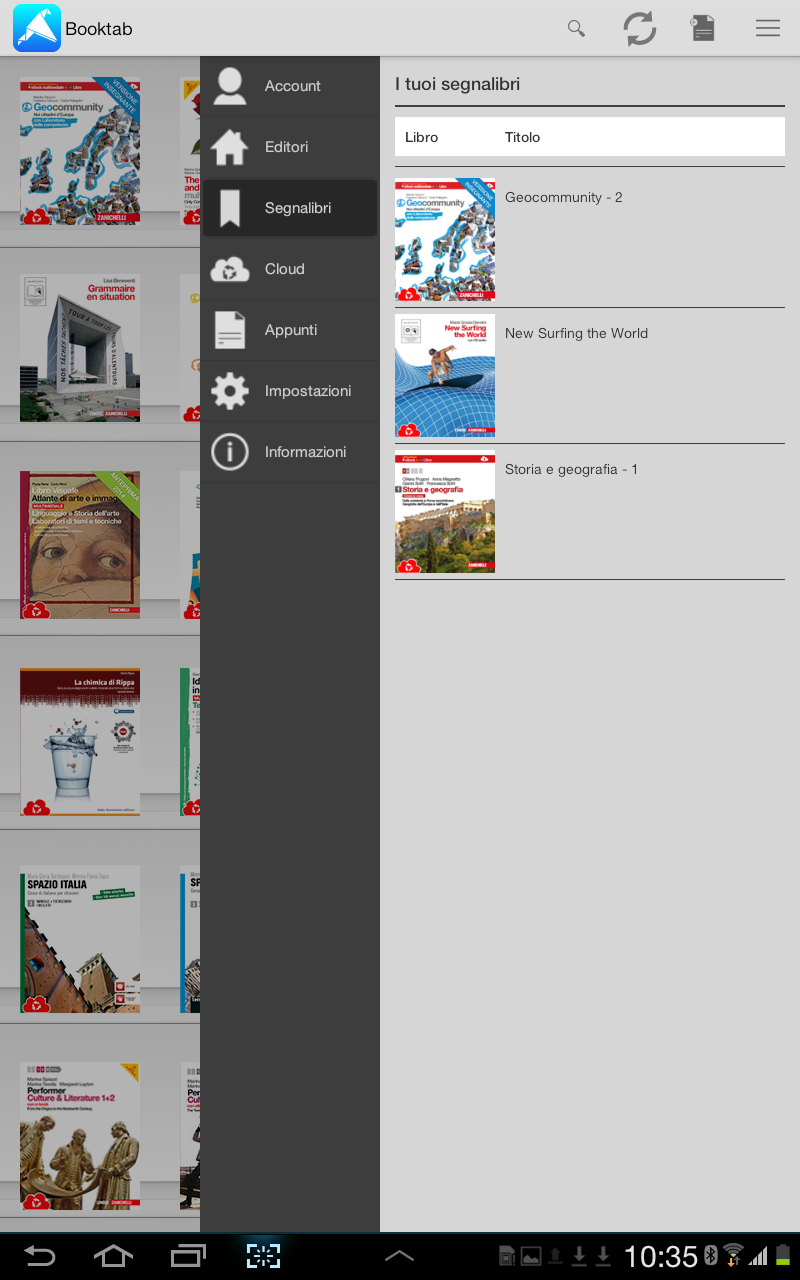Open Appunti in the side menu
800x1280 pixels.
290,330
